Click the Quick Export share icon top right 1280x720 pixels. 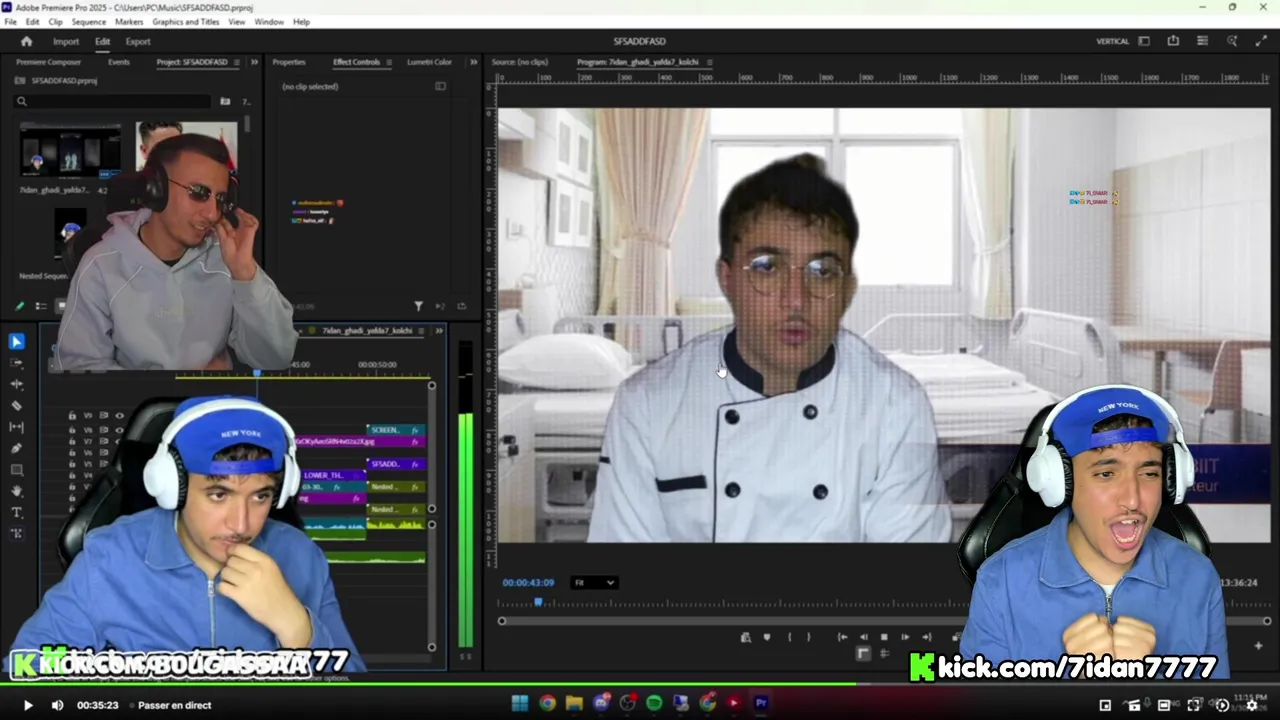[1173, 41]
